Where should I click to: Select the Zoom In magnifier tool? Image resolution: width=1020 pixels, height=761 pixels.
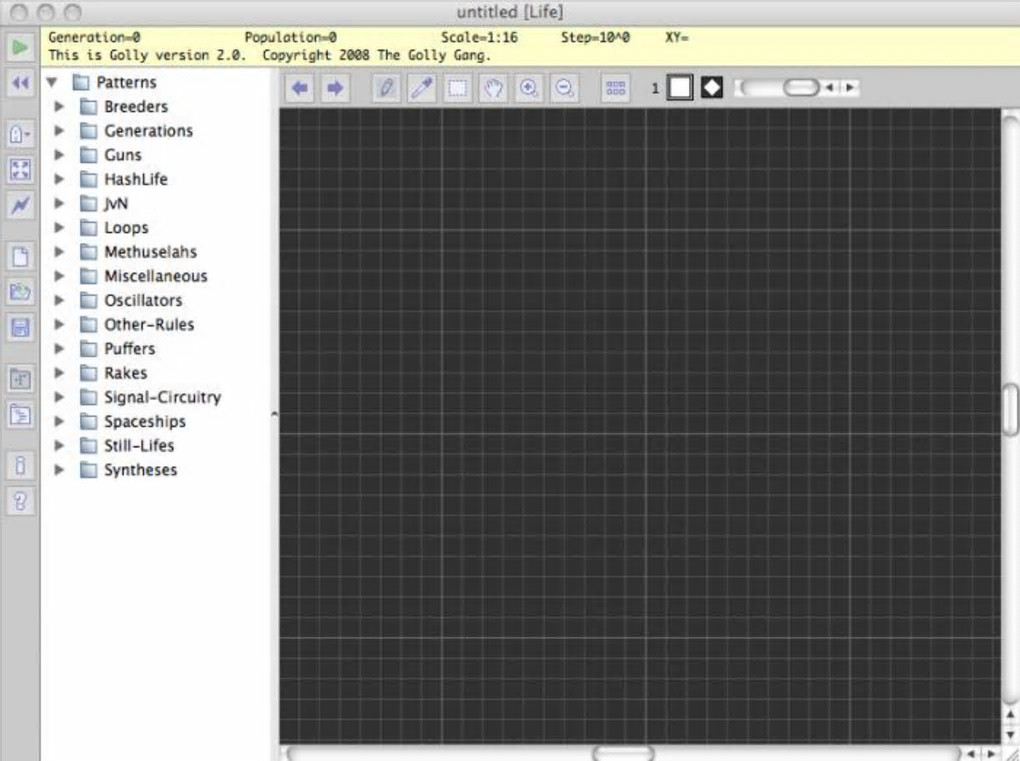coord(529,88)
